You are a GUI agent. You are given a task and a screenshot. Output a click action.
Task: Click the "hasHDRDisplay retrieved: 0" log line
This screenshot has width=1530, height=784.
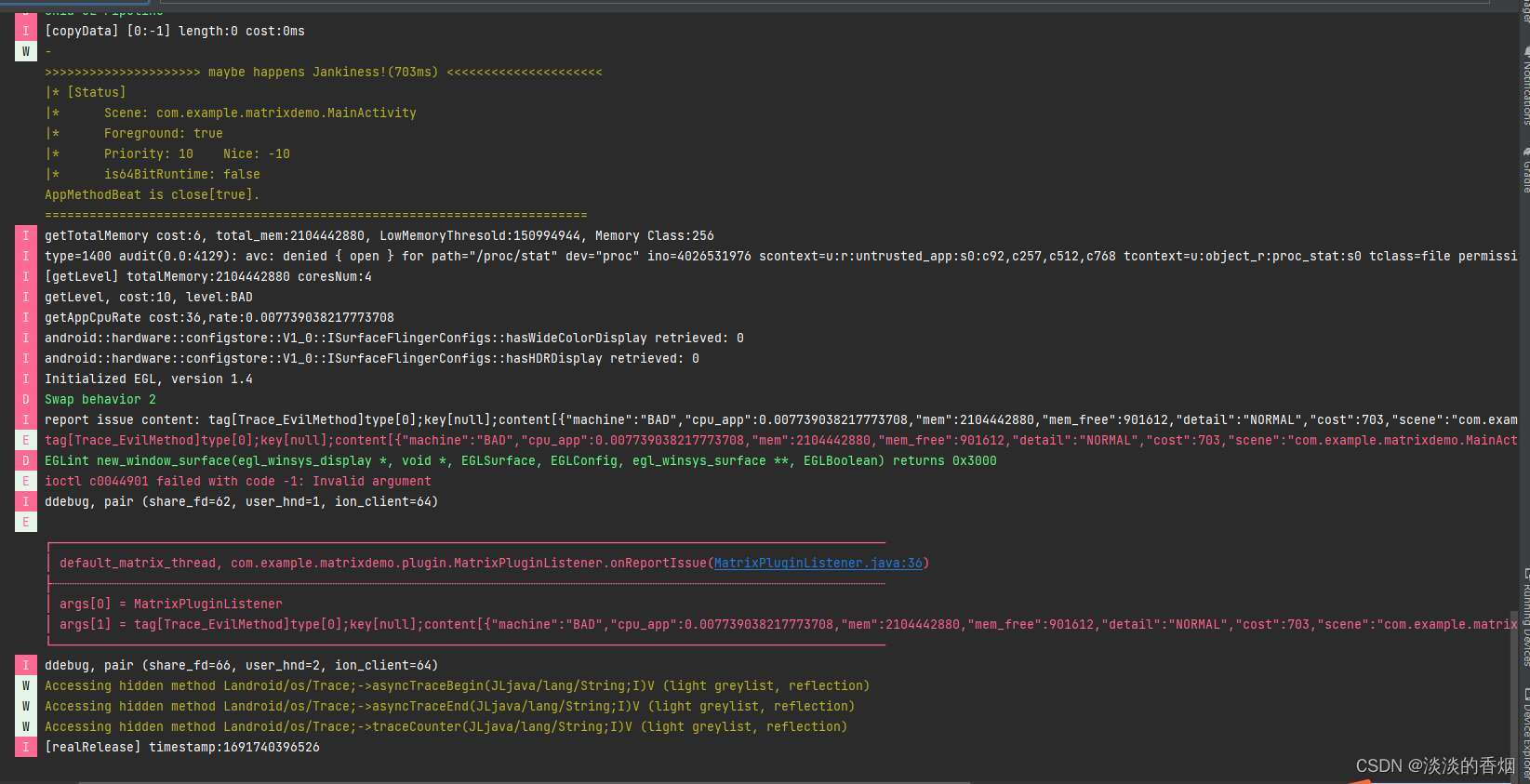(x=372, y=358)
